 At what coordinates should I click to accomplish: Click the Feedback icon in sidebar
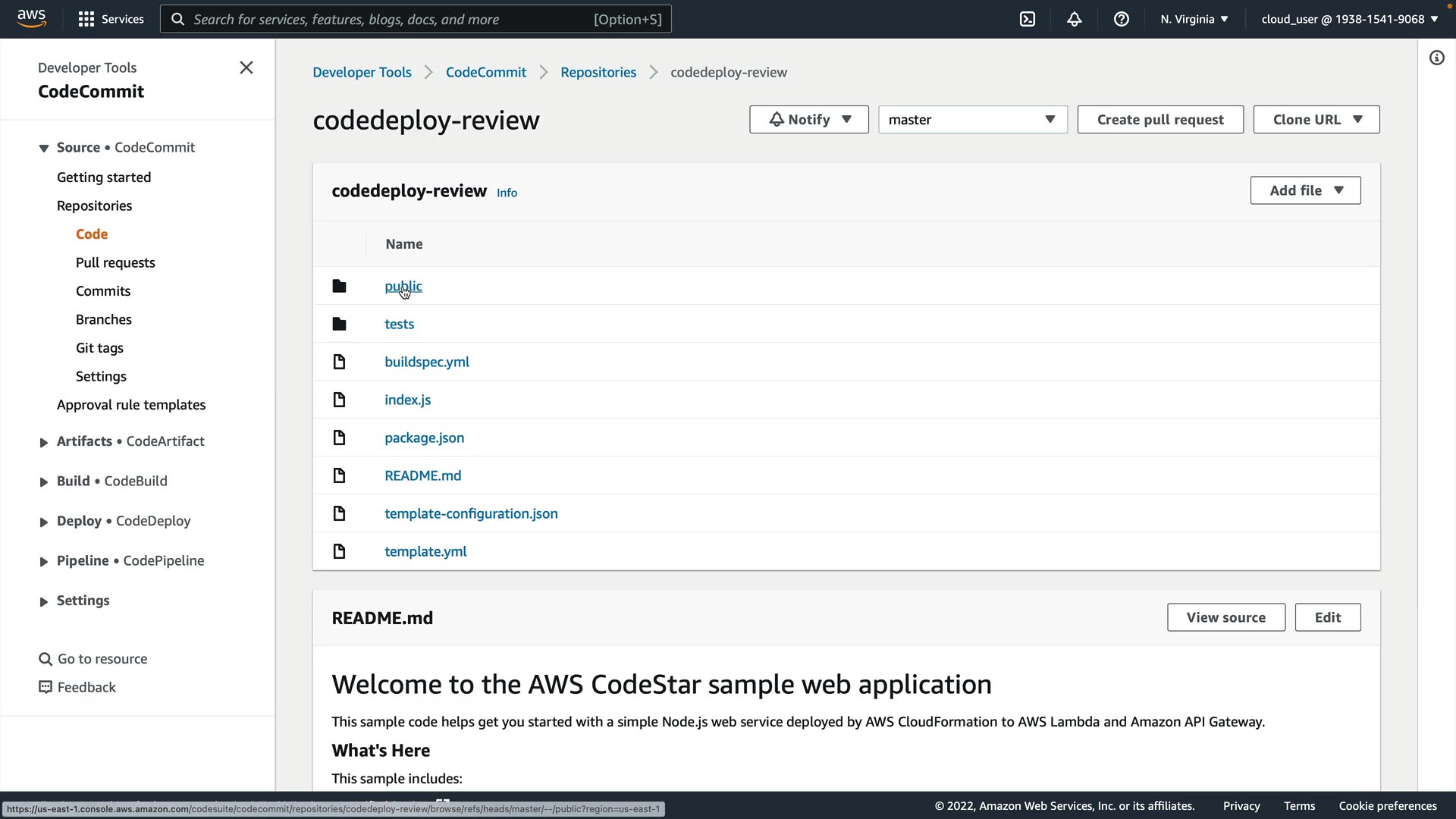pyautogui.click(x=45, y=687)
